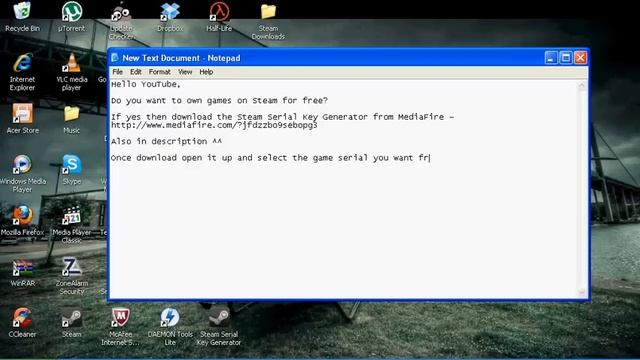Image resolution: width=640 pixels, height=360 pixels.
Task: Select the CCleaner desktop icon
Action: [x=22, y=323]
